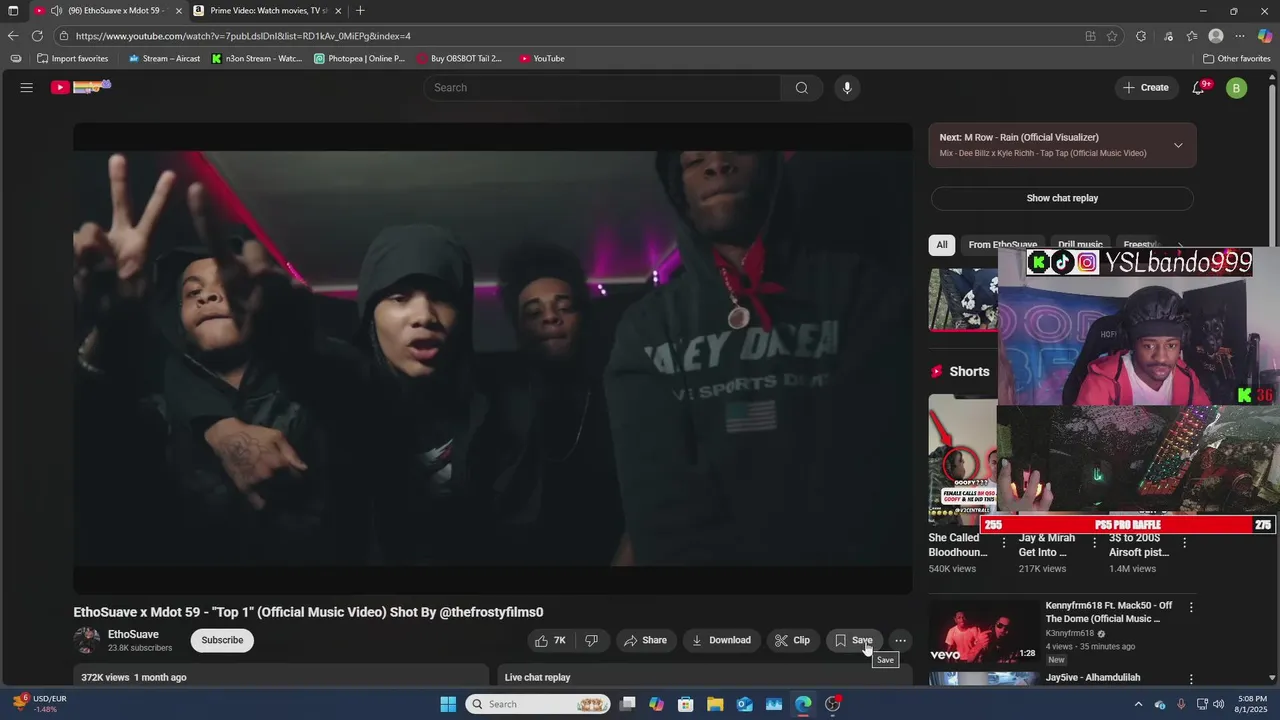Screen dimensions: 1280x720
Task: Open the account avatar labeled B
Action: pos(1236,88)
